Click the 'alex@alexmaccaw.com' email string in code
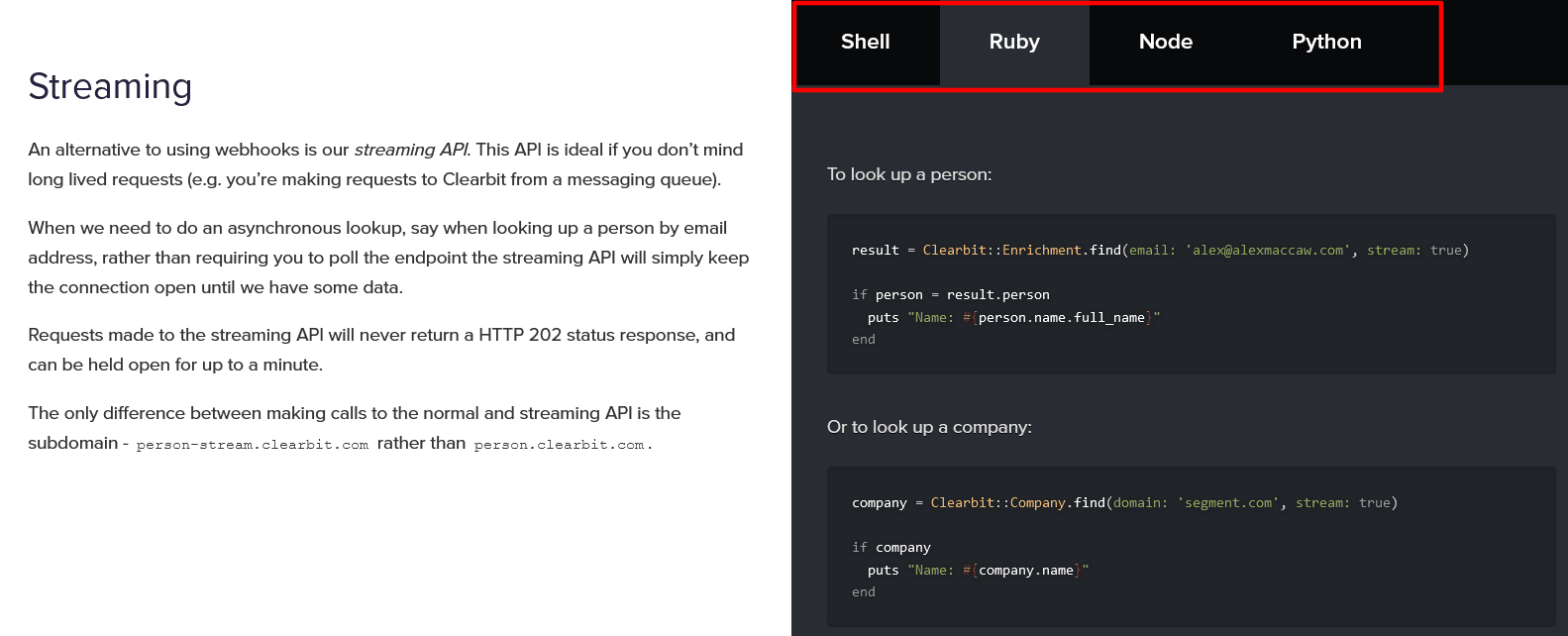1568x636 pixels. click(1267, 251)
